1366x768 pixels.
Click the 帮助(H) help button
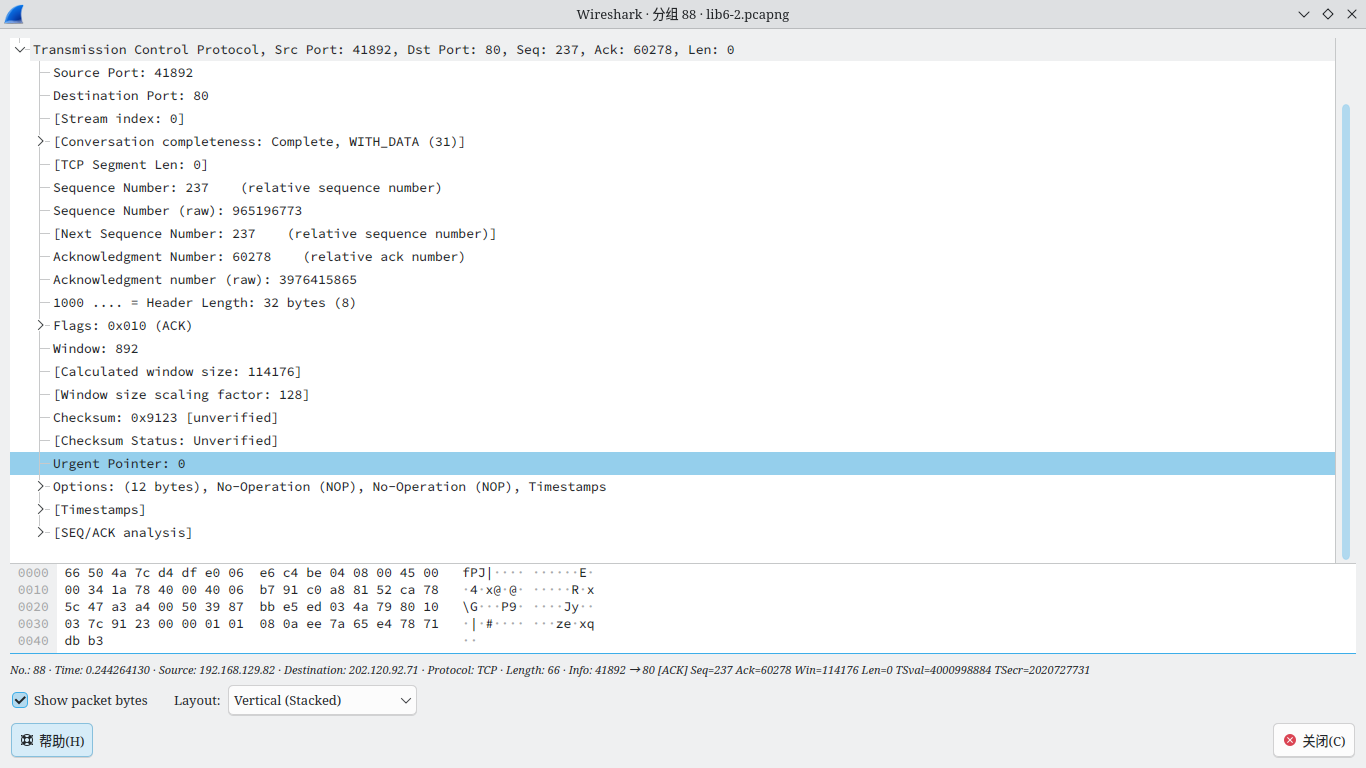(x=51, y=740)
